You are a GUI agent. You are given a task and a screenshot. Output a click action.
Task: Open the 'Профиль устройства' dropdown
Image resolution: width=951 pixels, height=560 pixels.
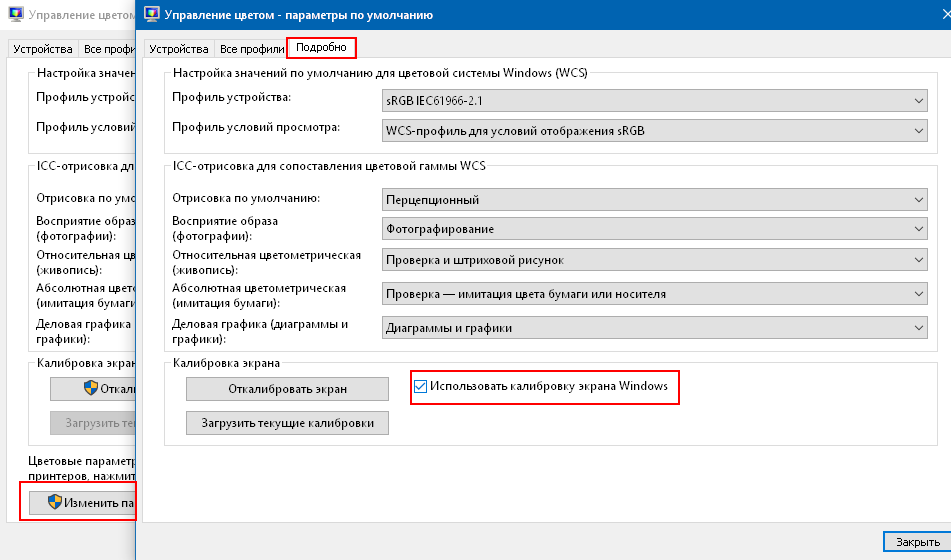point(655,101)
